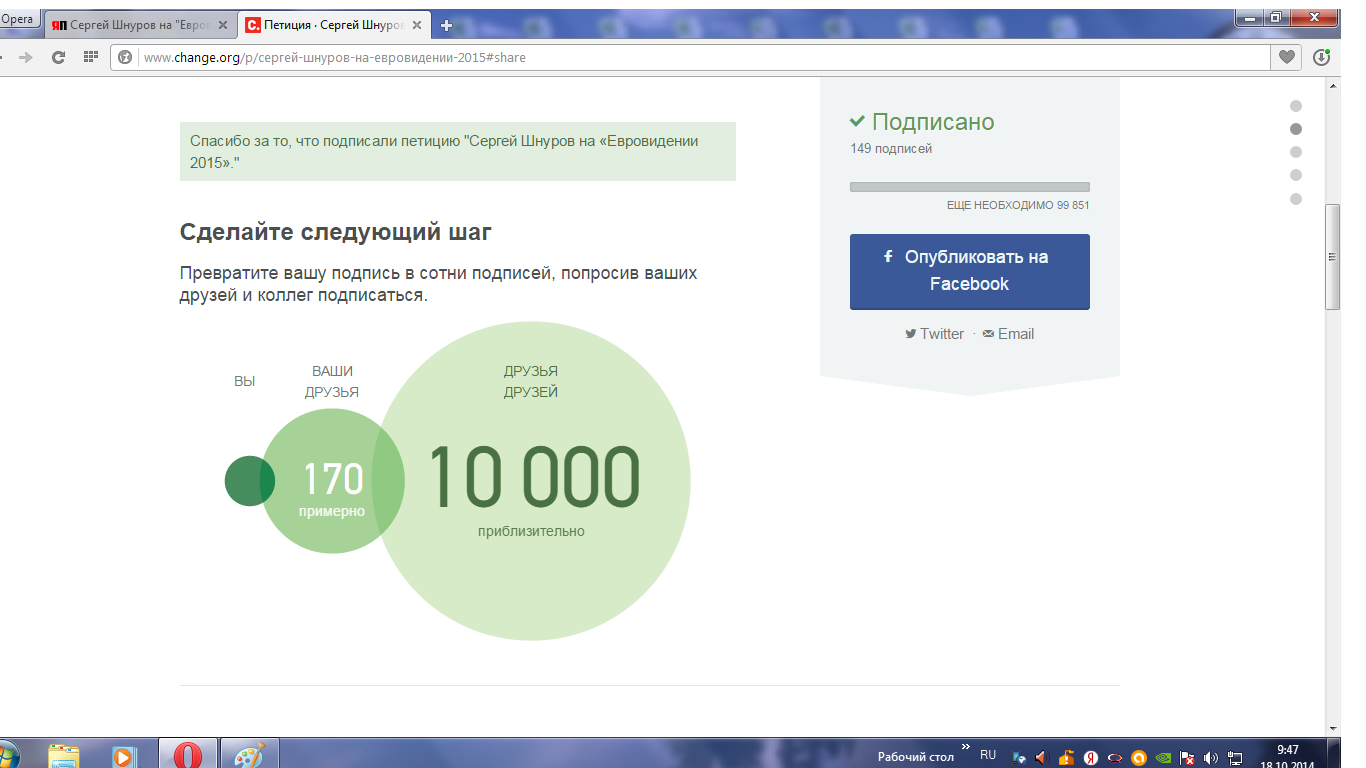1366x768 pixels.
Task: Click the signature progress bar
Action: coord(969,187)
